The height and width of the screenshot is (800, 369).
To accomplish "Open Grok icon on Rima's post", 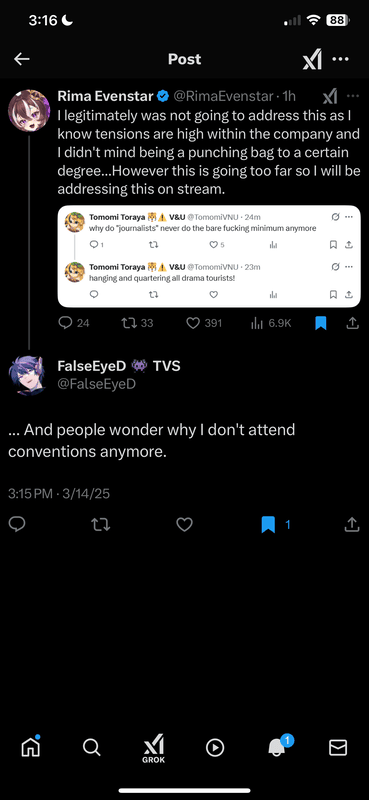I will 330,96.
